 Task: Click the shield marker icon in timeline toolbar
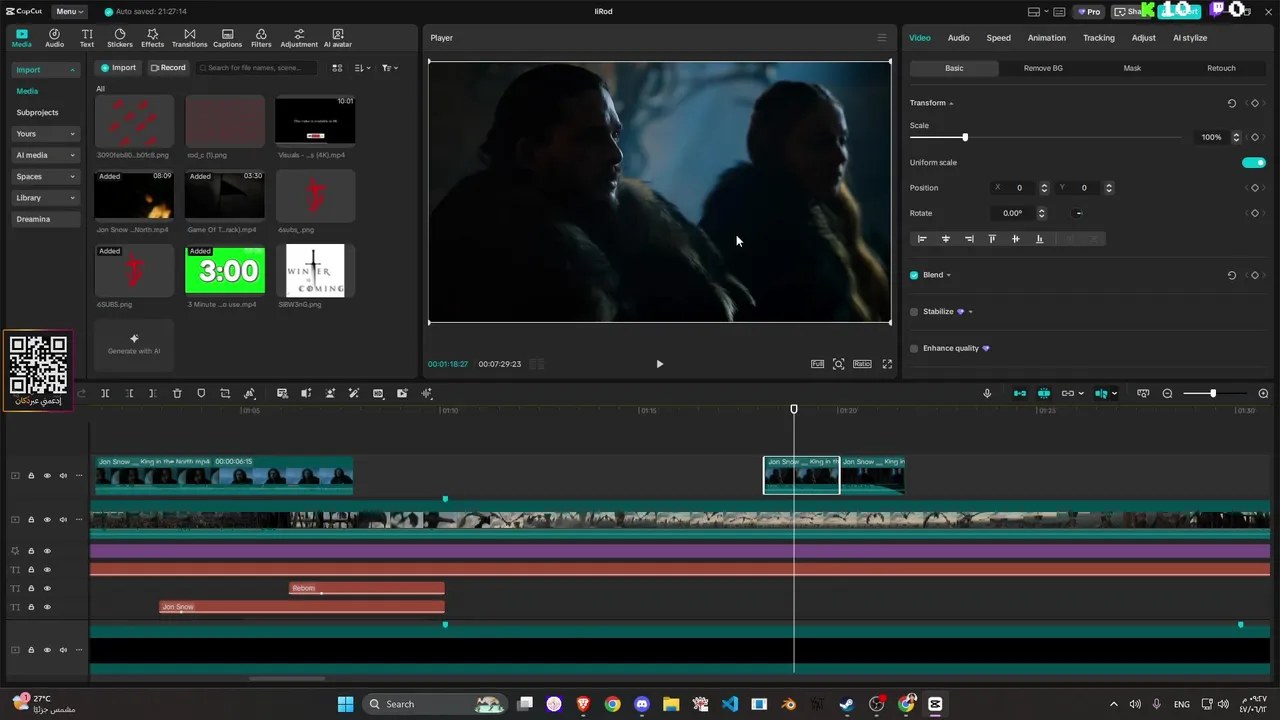point(201,393)
